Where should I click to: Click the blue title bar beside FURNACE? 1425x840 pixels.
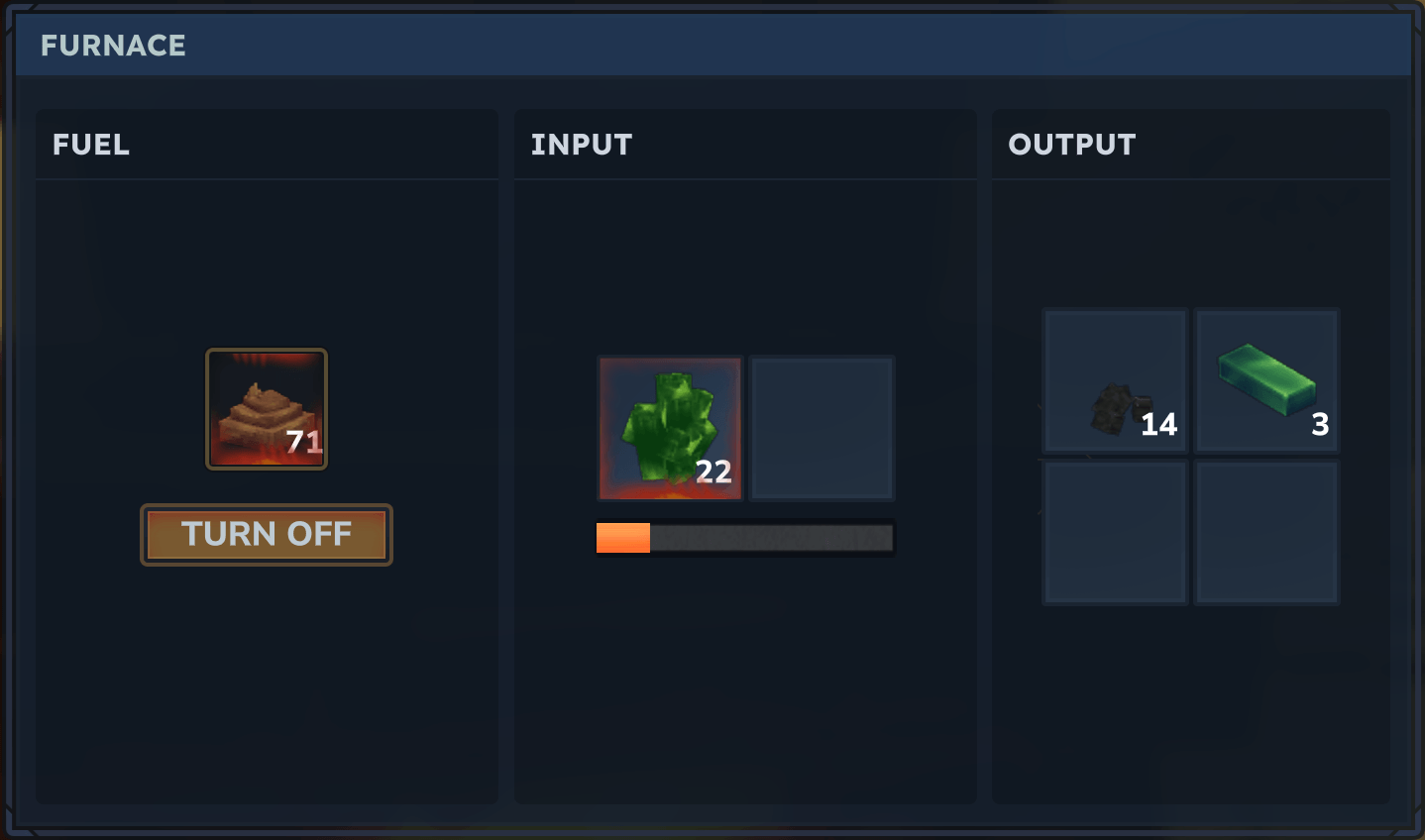(793, 46)
